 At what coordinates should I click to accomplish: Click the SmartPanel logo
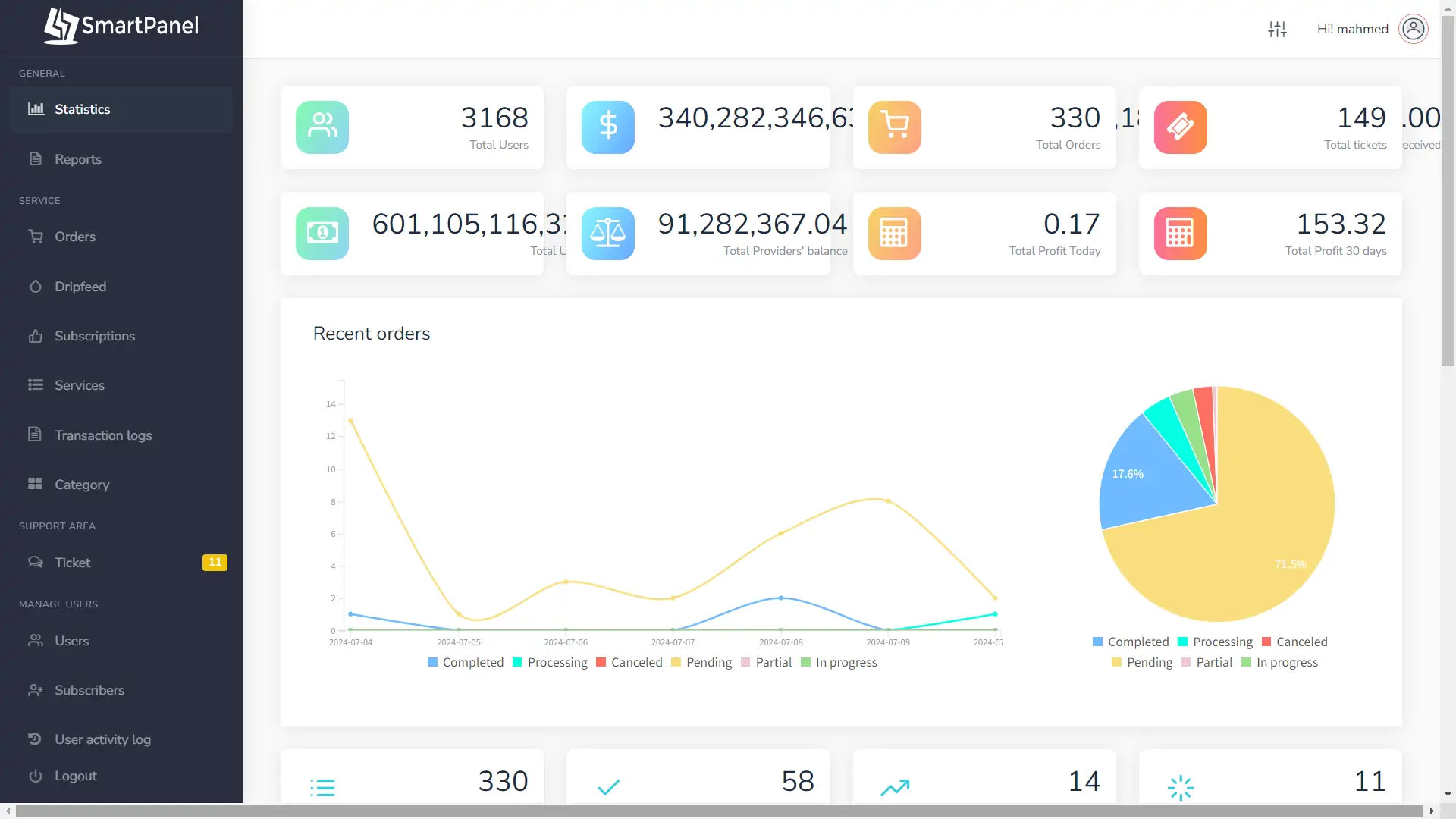tap(121, 26)
